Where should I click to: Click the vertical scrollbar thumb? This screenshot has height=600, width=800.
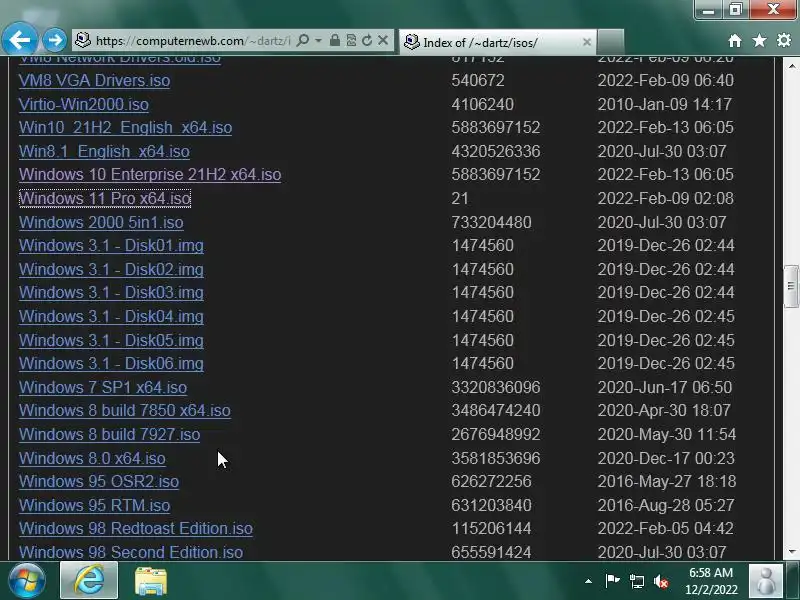(791, 286)
